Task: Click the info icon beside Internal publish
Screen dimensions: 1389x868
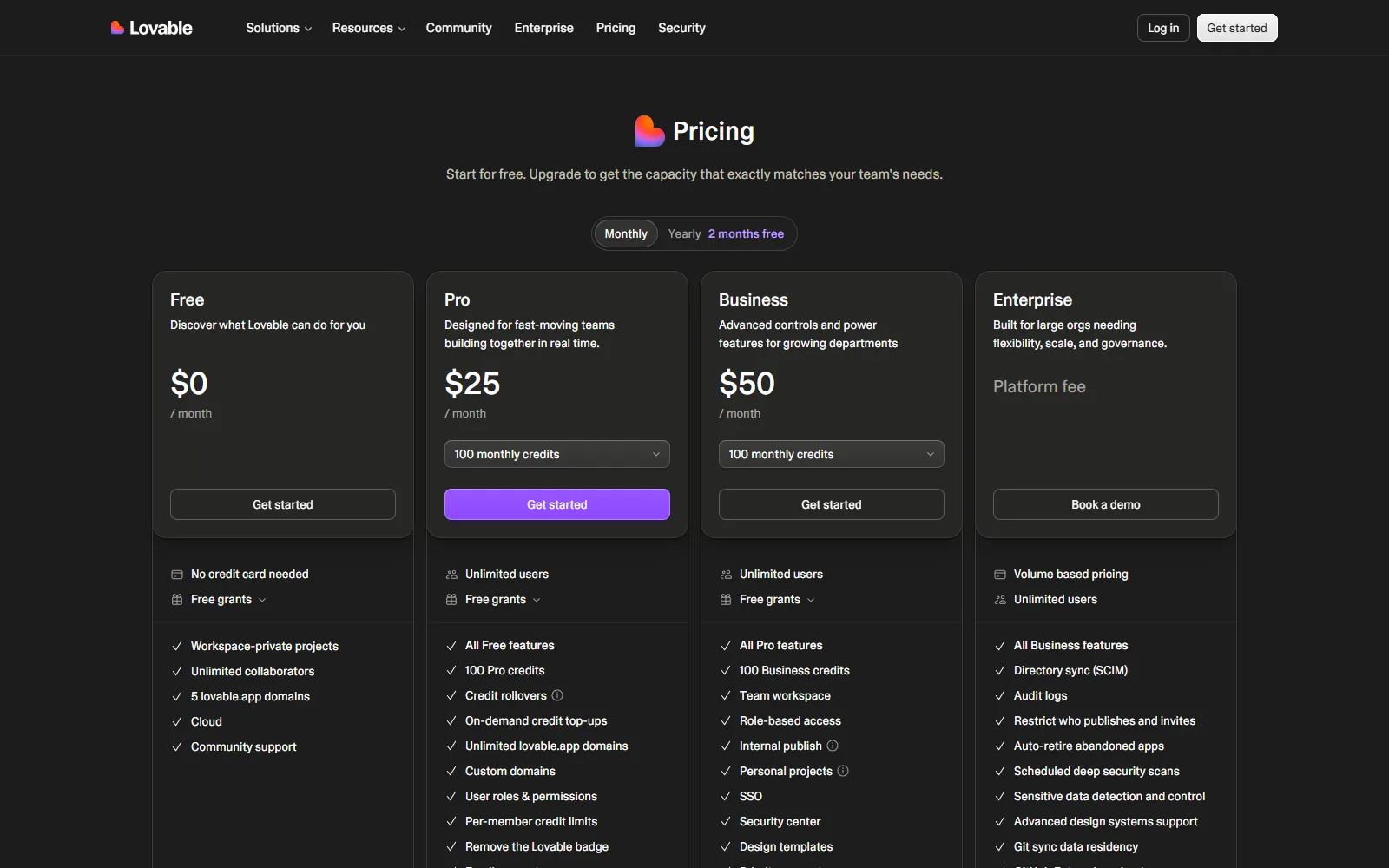Action: (x=833, y=746)
